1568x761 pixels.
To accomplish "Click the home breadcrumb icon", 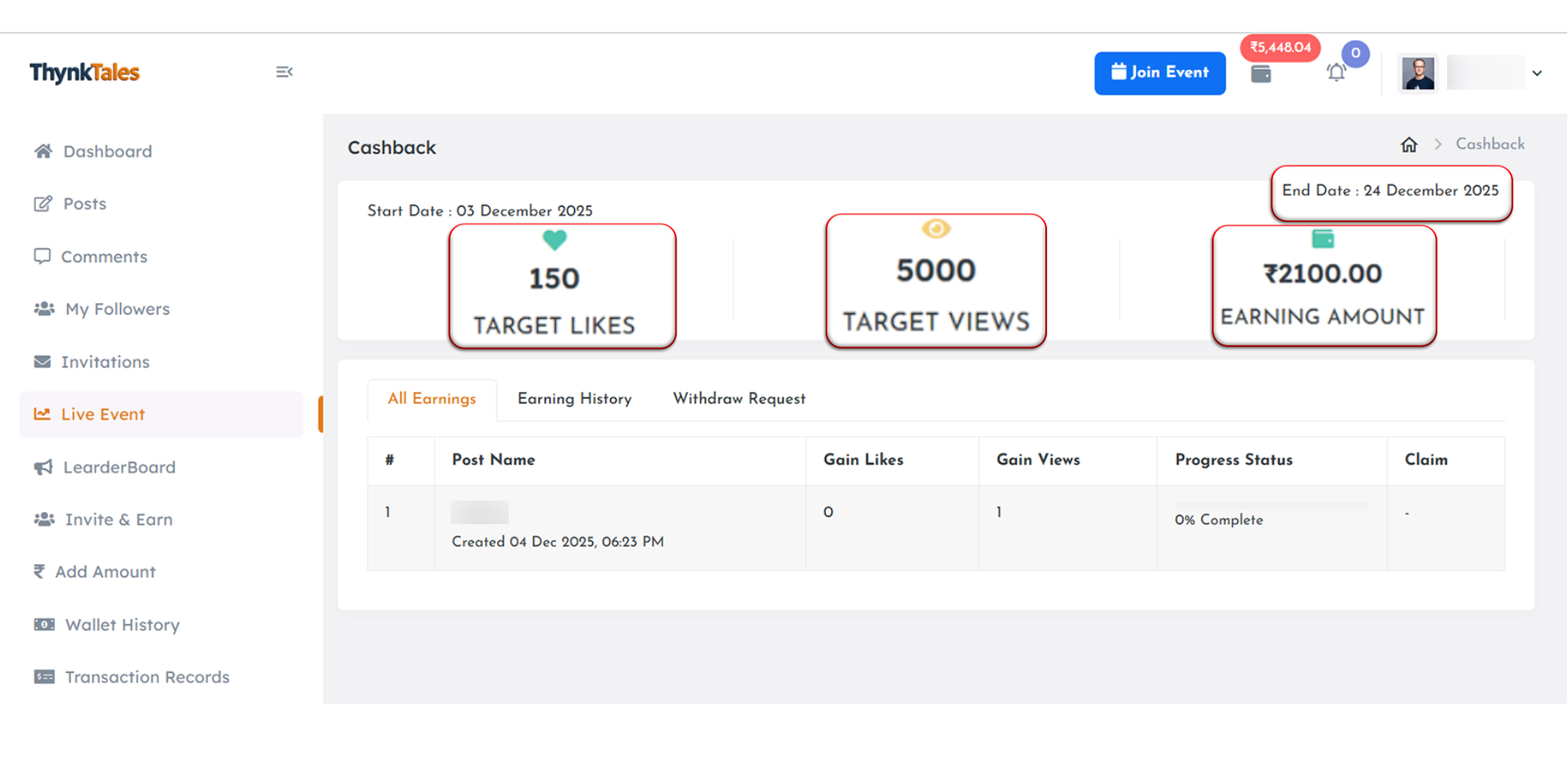I will click(x=1409, y=145).
